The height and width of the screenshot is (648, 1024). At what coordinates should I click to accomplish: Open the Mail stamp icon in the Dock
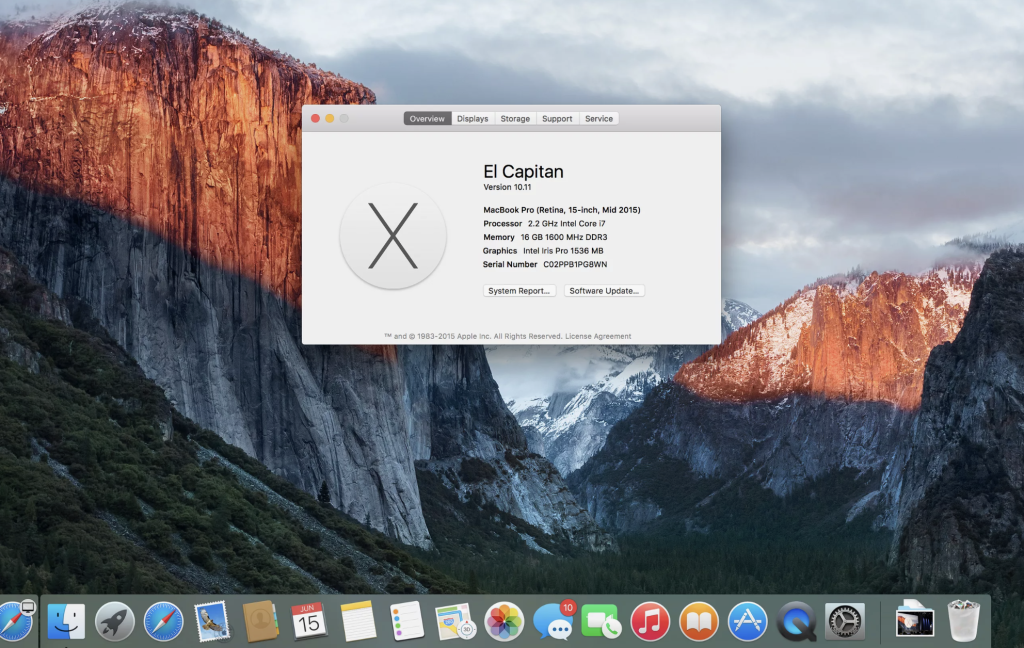pos(212,621)
